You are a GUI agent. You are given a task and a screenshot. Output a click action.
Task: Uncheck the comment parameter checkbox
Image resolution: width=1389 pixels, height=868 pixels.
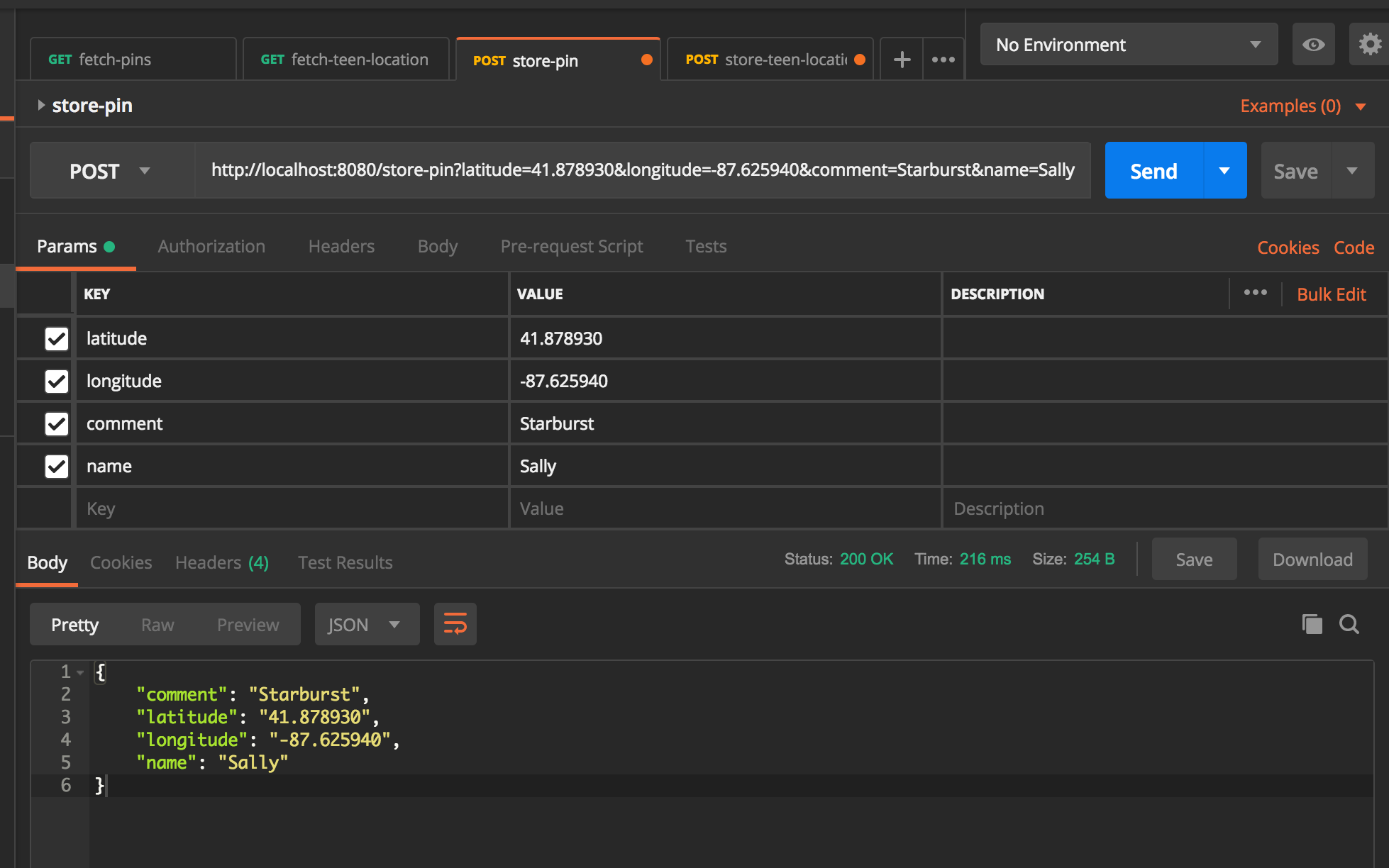pyautogui.click(x=57, y=423)
